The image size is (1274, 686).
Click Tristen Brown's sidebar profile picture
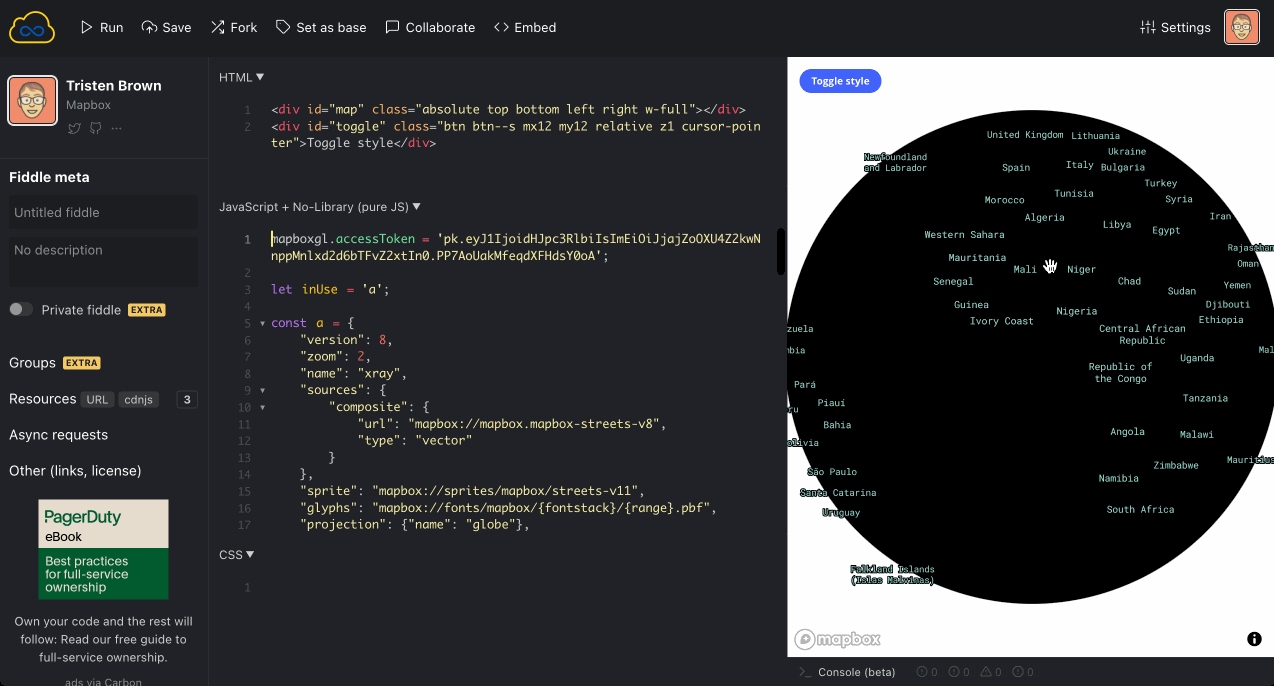click(x=32, y=101)
